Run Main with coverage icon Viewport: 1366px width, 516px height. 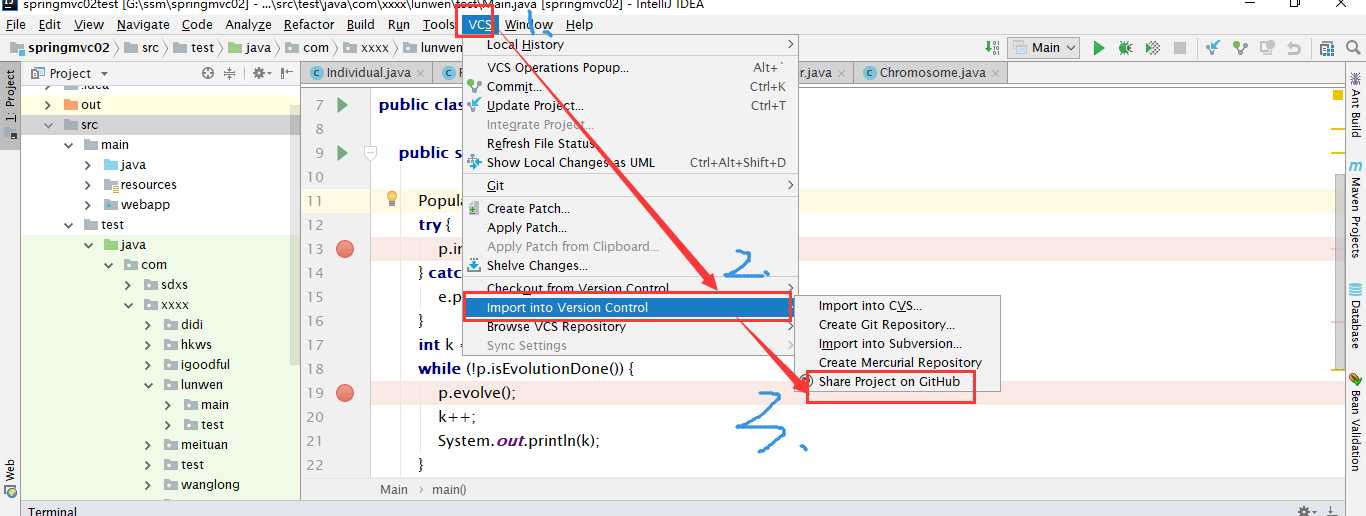pos(1152,47)
